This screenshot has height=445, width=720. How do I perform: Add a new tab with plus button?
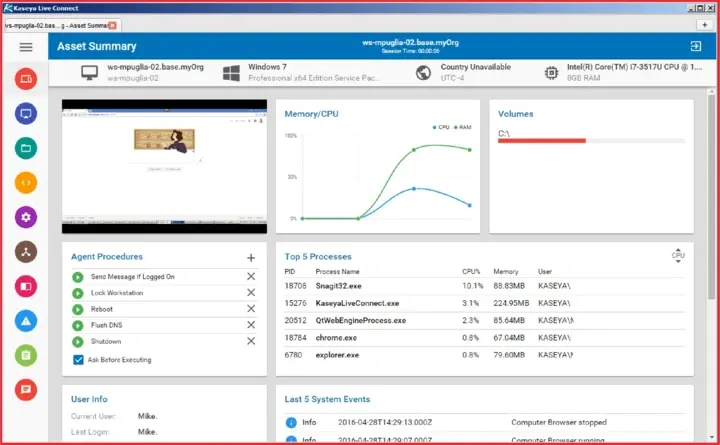pos(705,25)
